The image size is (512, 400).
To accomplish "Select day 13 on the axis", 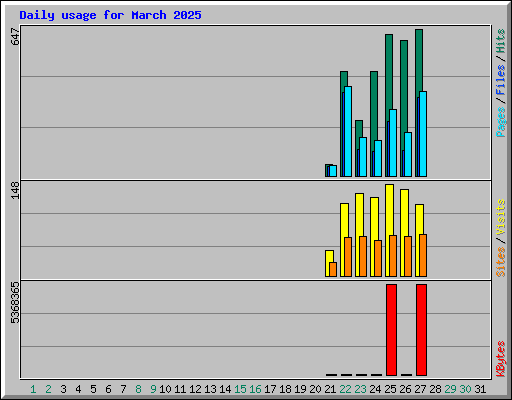I will coord(210,389).
